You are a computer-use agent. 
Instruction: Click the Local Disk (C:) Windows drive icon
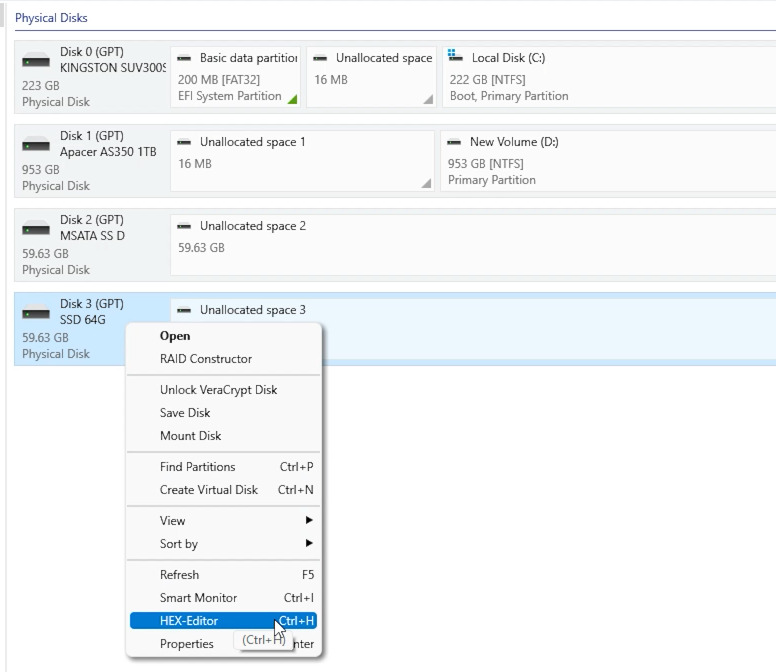point(455,56)
